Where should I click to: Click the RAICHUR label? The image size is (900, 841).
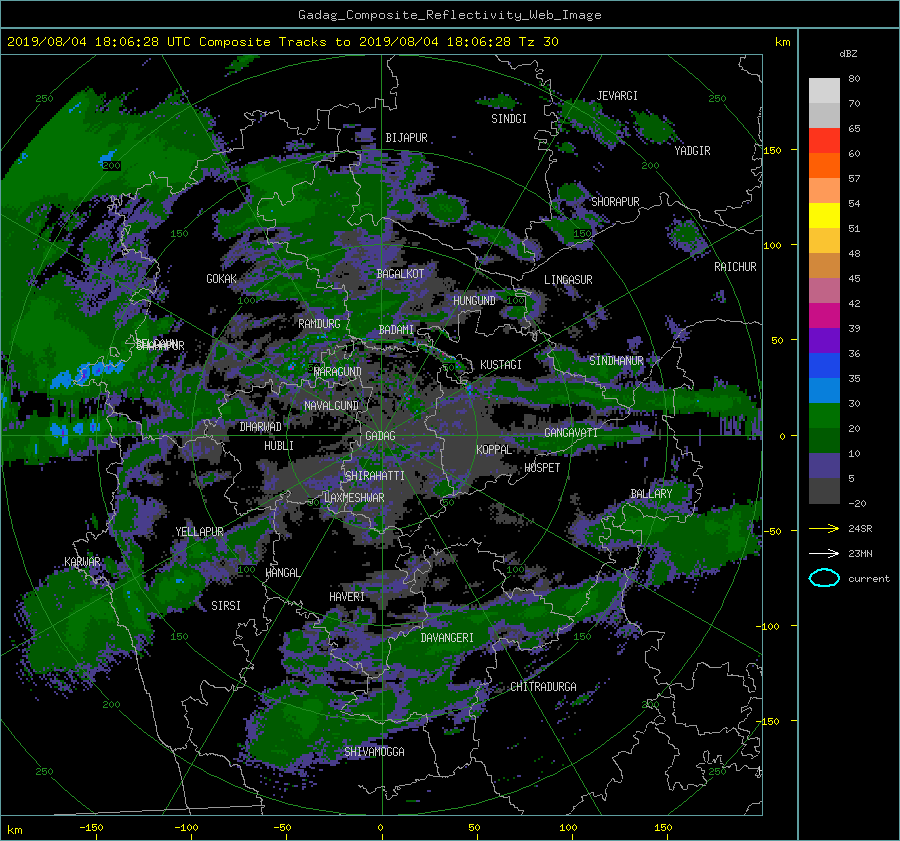pos(735,267)
